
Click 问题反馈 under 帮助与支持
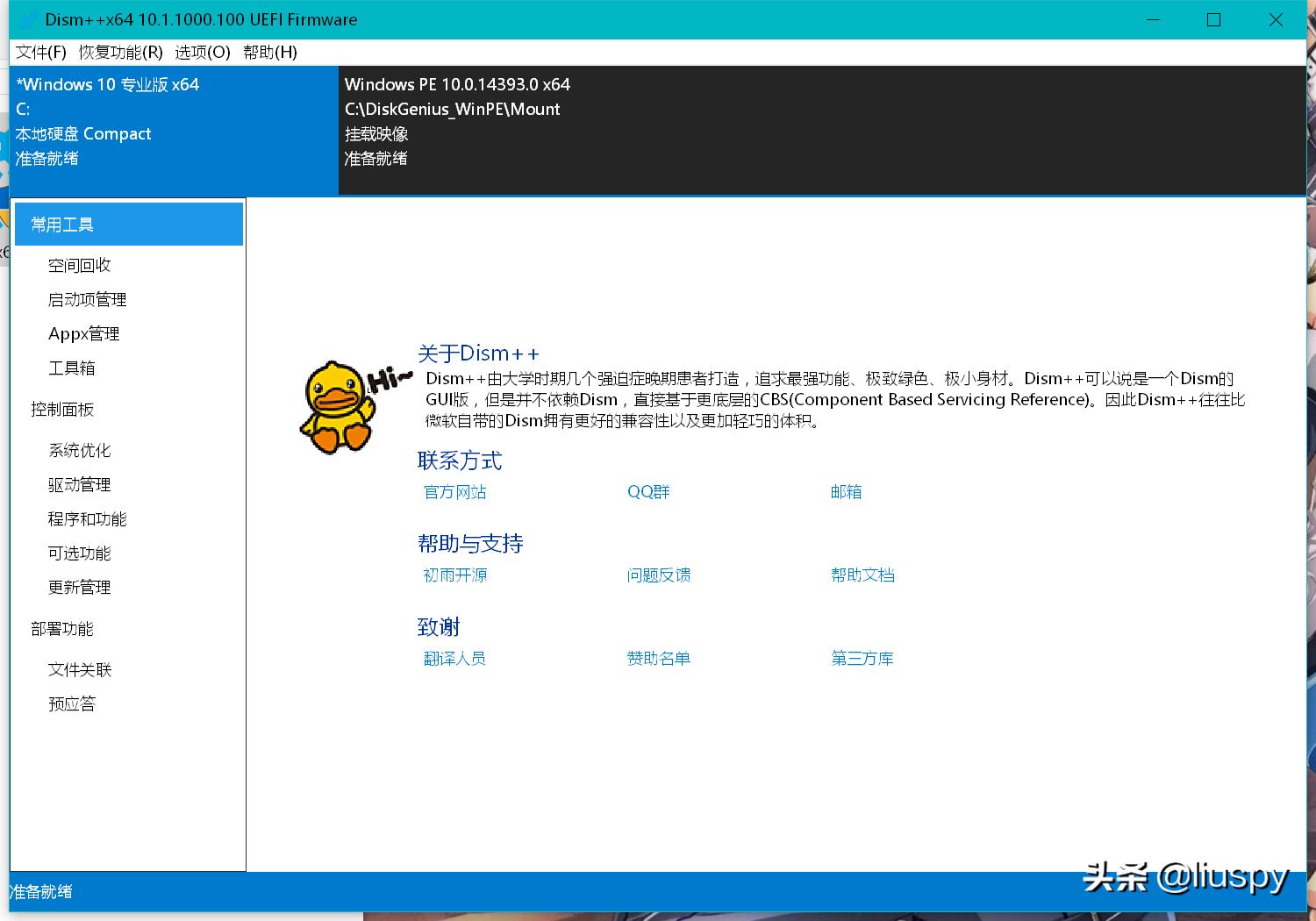click(x=658, y=575)
